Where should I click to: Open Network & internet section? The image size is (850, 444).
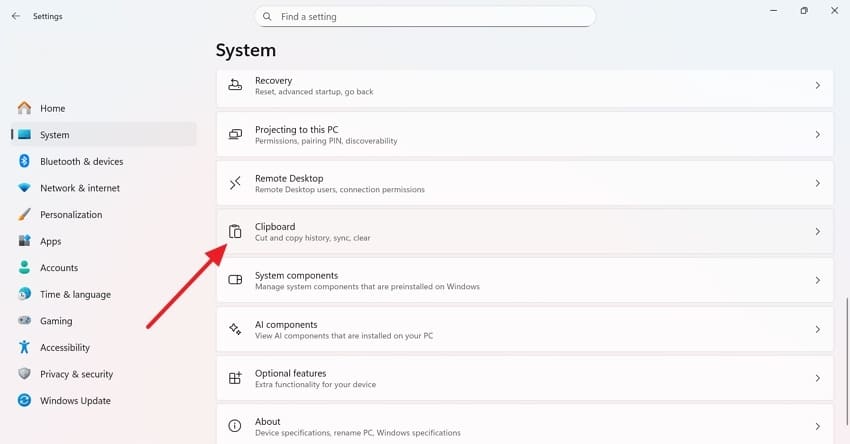[x=80, y=188]
